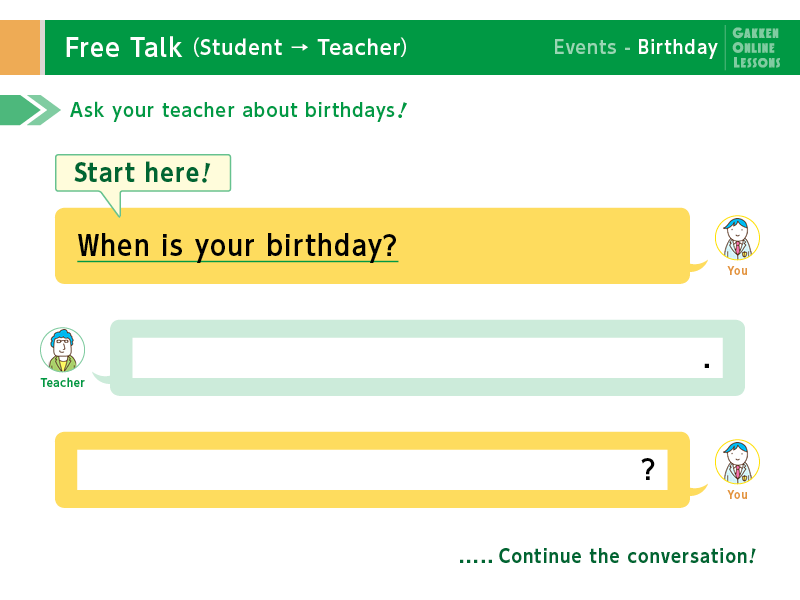Viewport: 800px width, 600px height.
Task: Click the Events label in header
Action: click(585, 47)
